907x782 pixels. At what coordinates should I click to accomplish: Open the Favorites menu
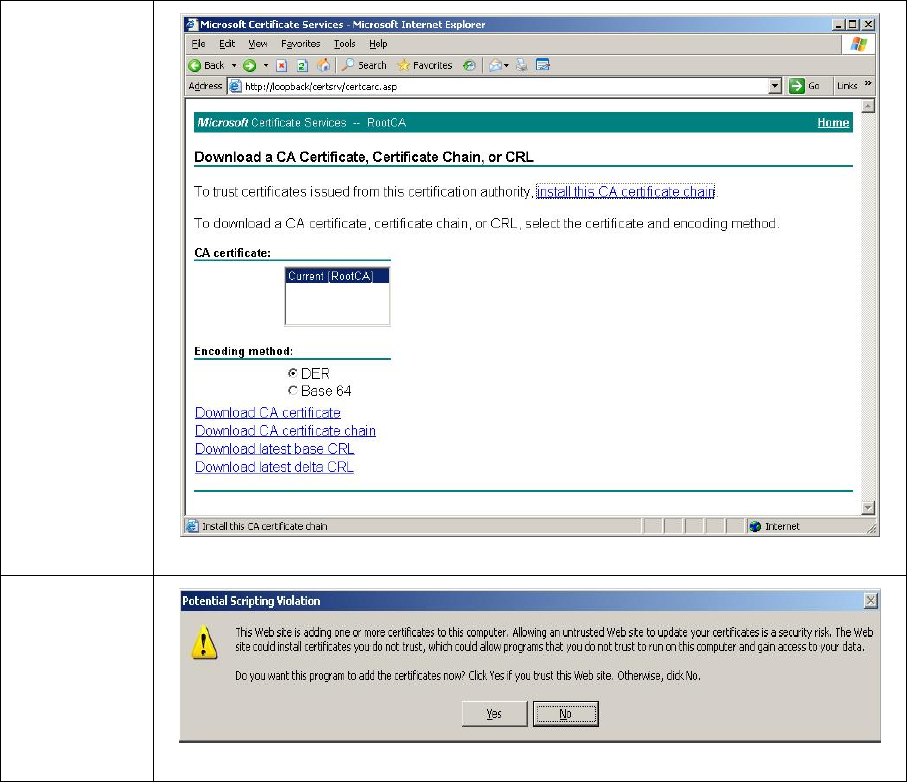(x=300, y=44)
